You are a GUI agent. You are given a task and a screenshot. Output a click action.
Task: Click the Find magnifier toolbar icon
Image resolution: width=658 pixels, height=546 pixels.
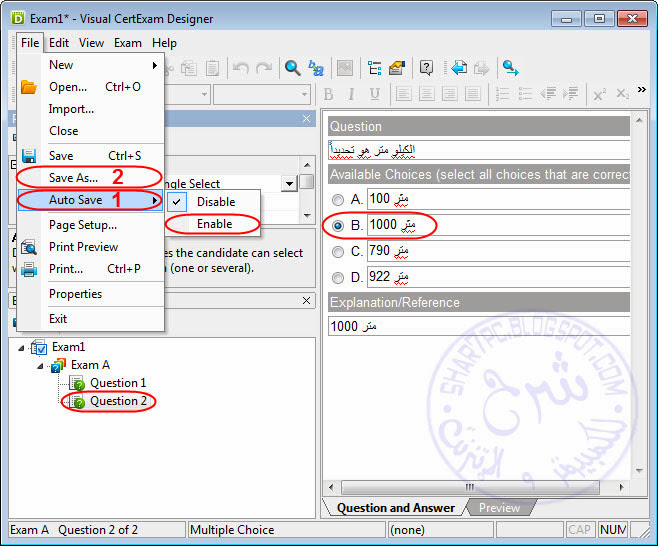coord(292,68)
